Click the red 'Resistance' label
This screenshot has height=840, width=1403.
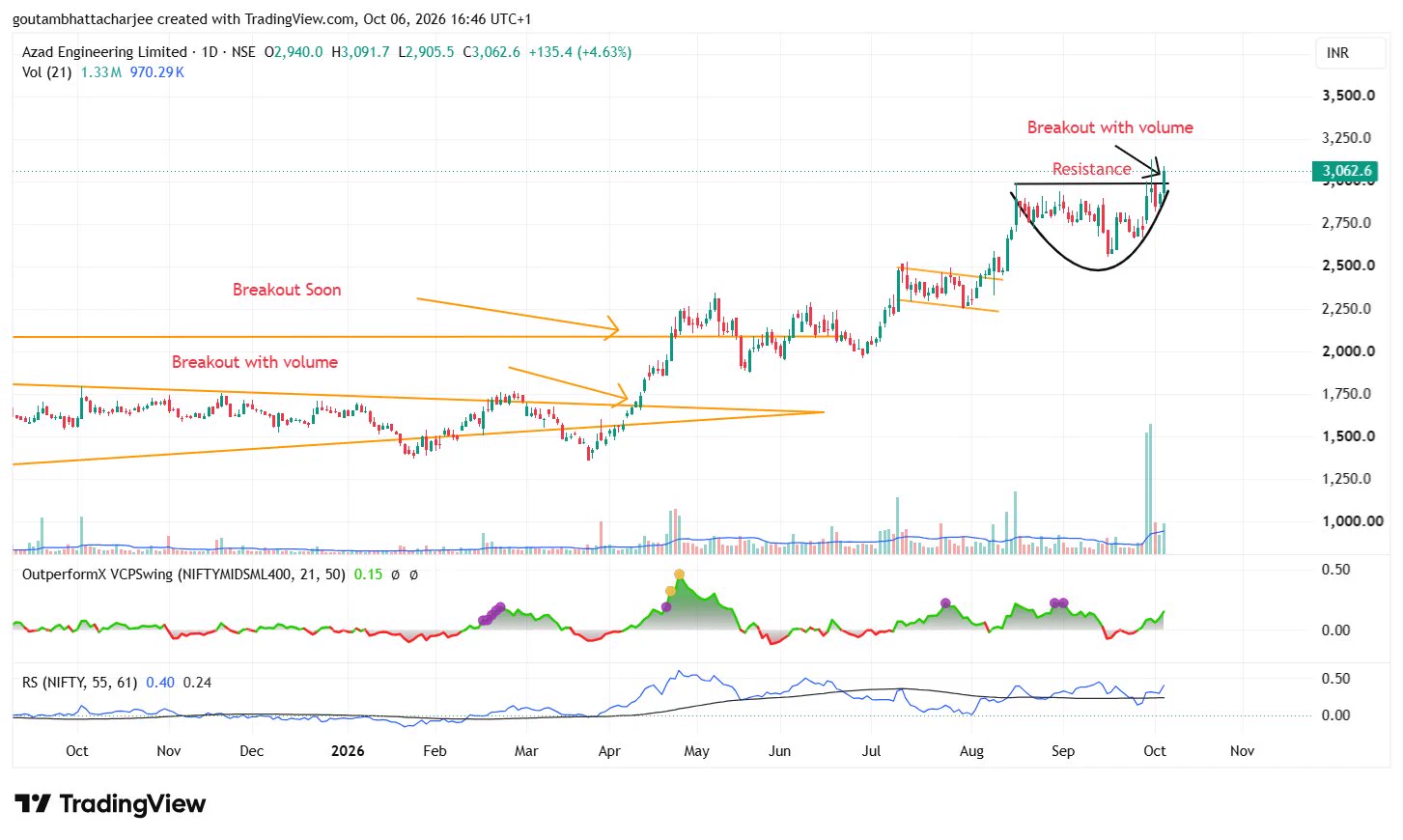pos(1091,169)
